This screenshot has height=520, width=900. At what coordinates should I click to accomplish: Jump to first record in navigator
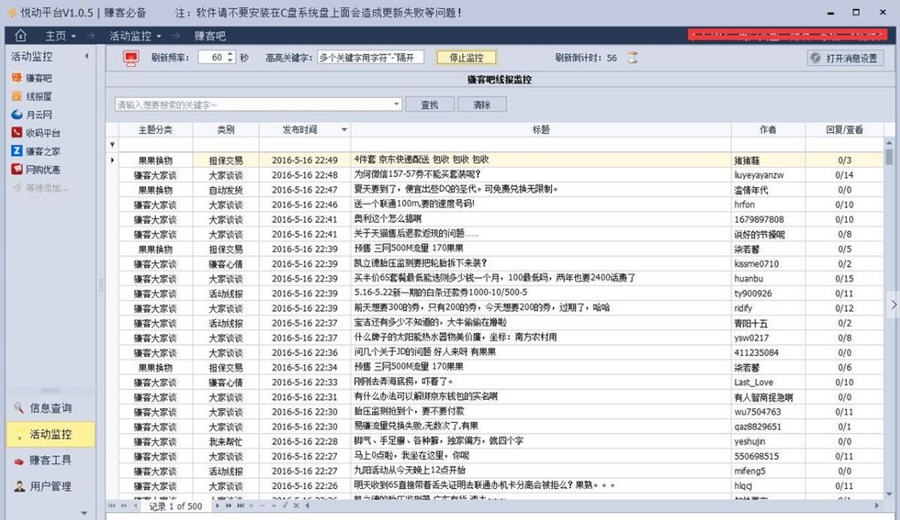point(112,506)
